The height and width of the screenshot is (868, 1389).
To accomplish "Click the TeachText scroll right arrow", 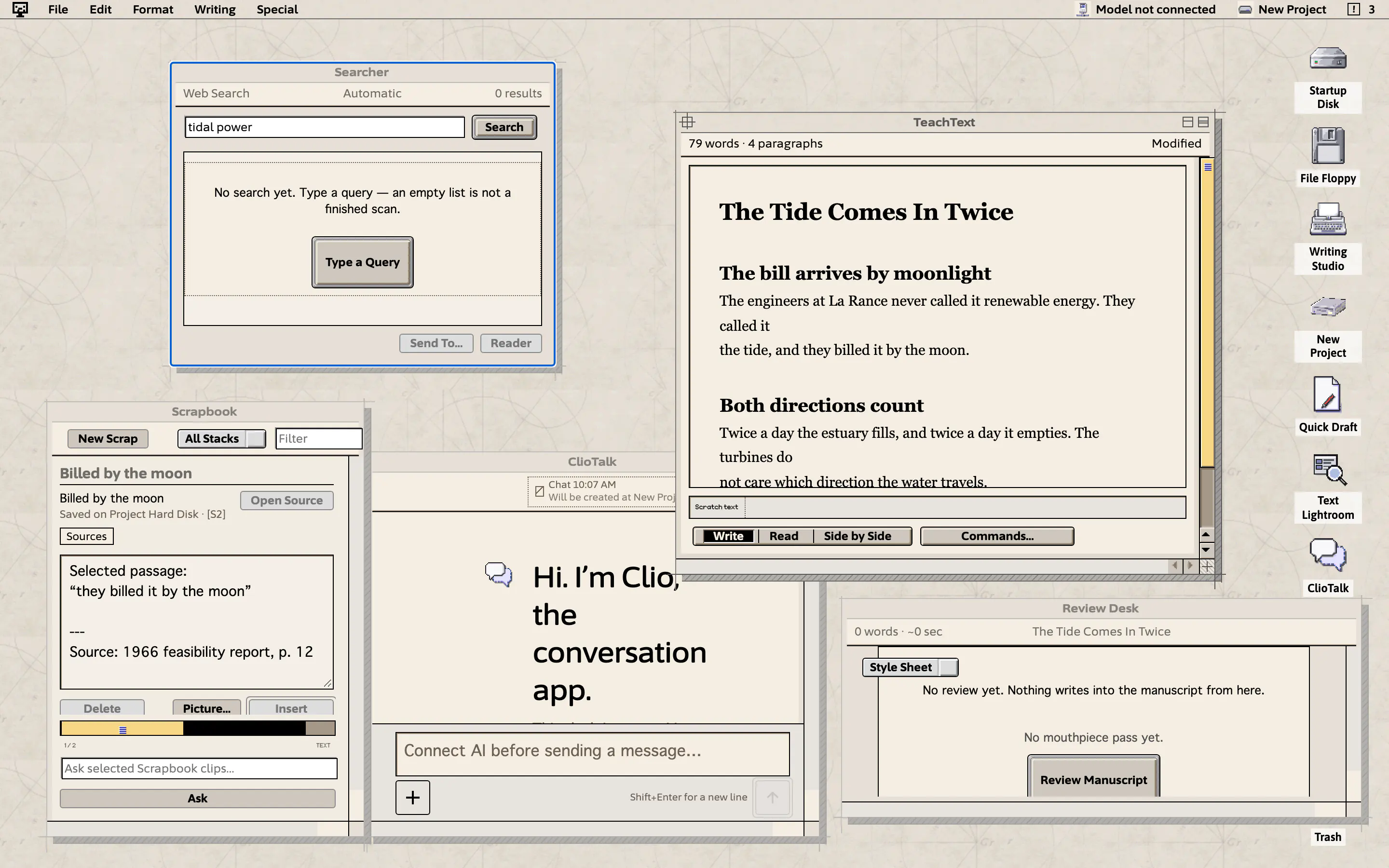I will pos(1190,566).
